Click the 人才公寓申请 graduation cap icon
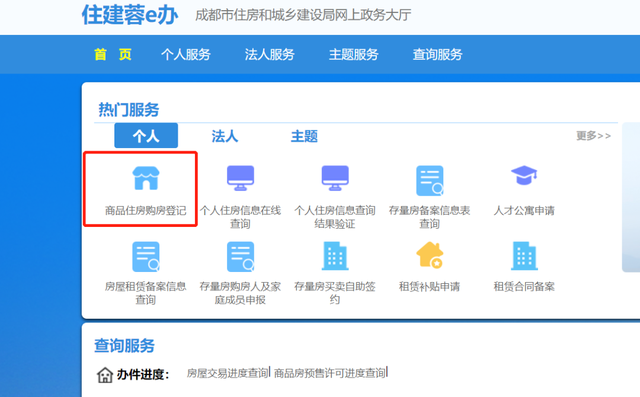 524,175
